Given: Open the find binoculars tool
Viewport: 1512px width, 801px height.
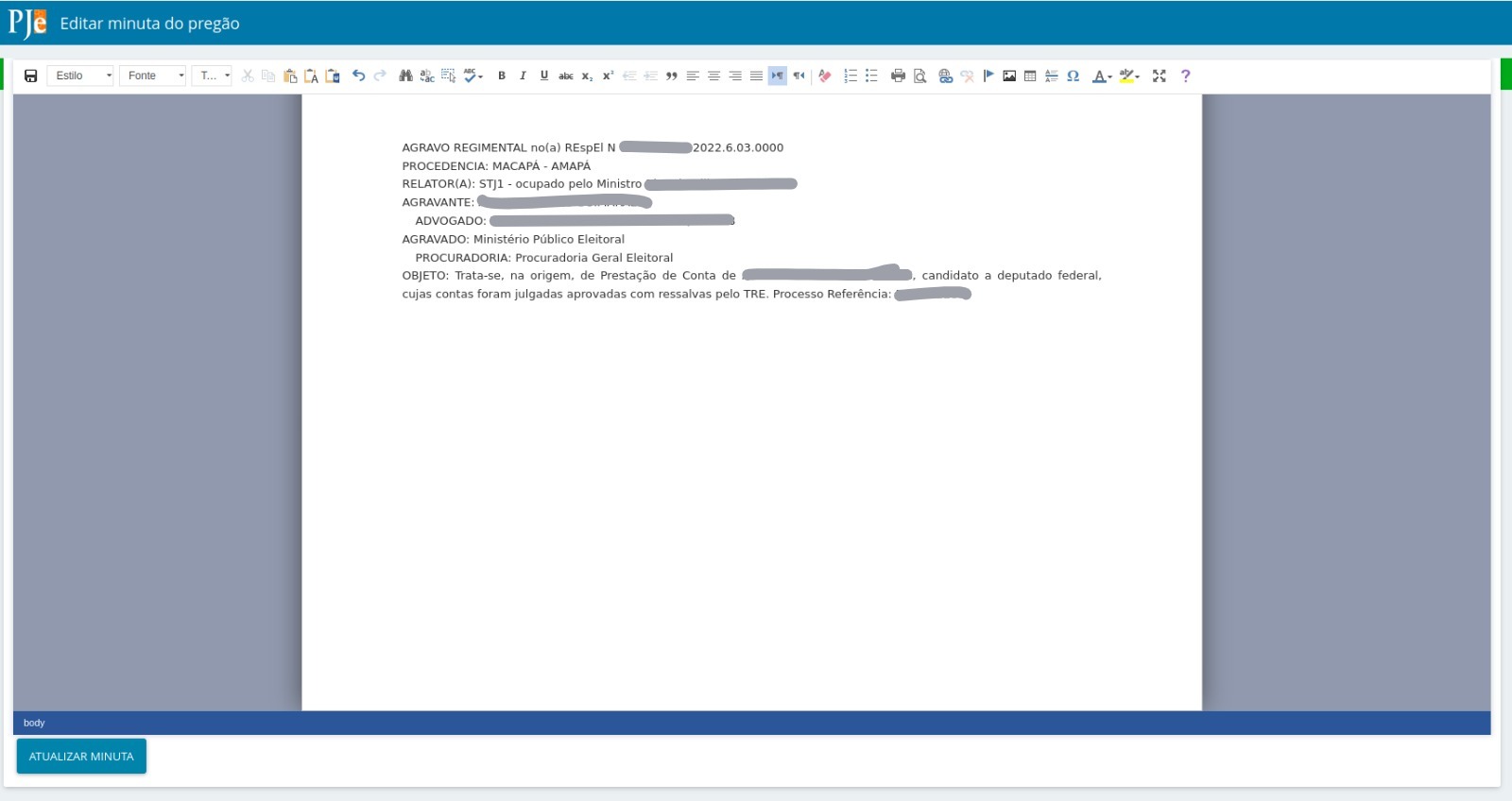Looking at the screenshot, I should click(x=405, y=76).
